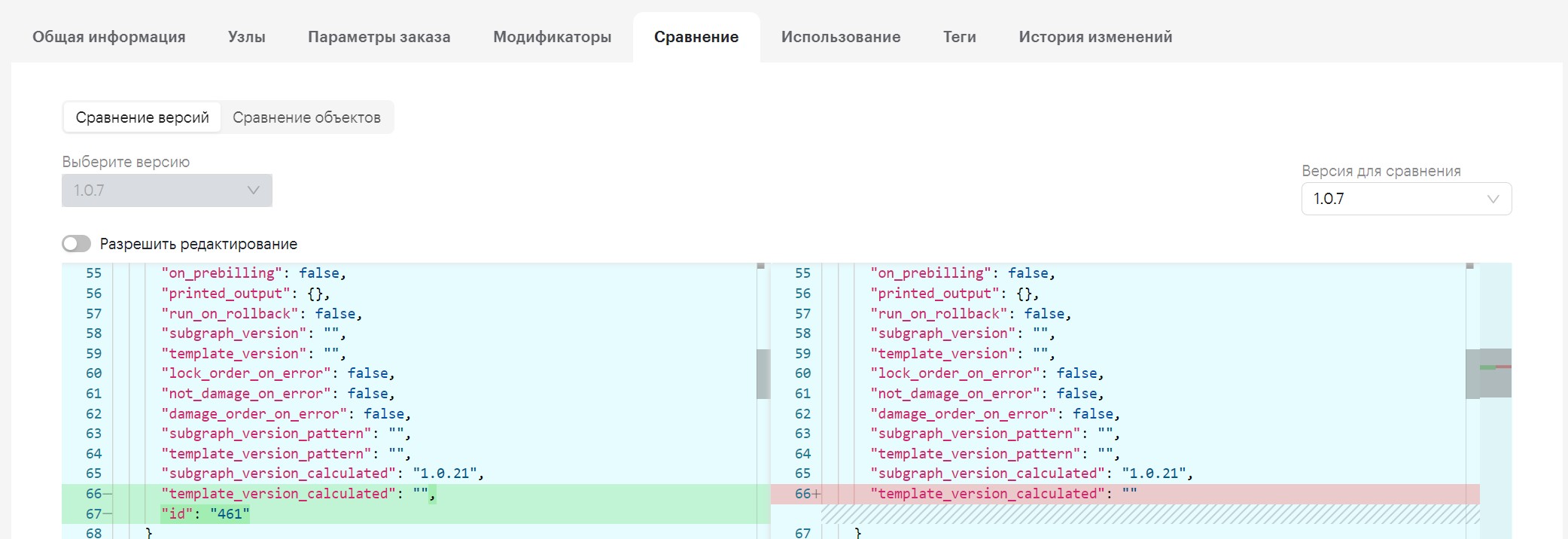Click "run_on_rollback" in the left pane
The height and width of the screenshot is (539, 1568).
[x=230, y=314]
